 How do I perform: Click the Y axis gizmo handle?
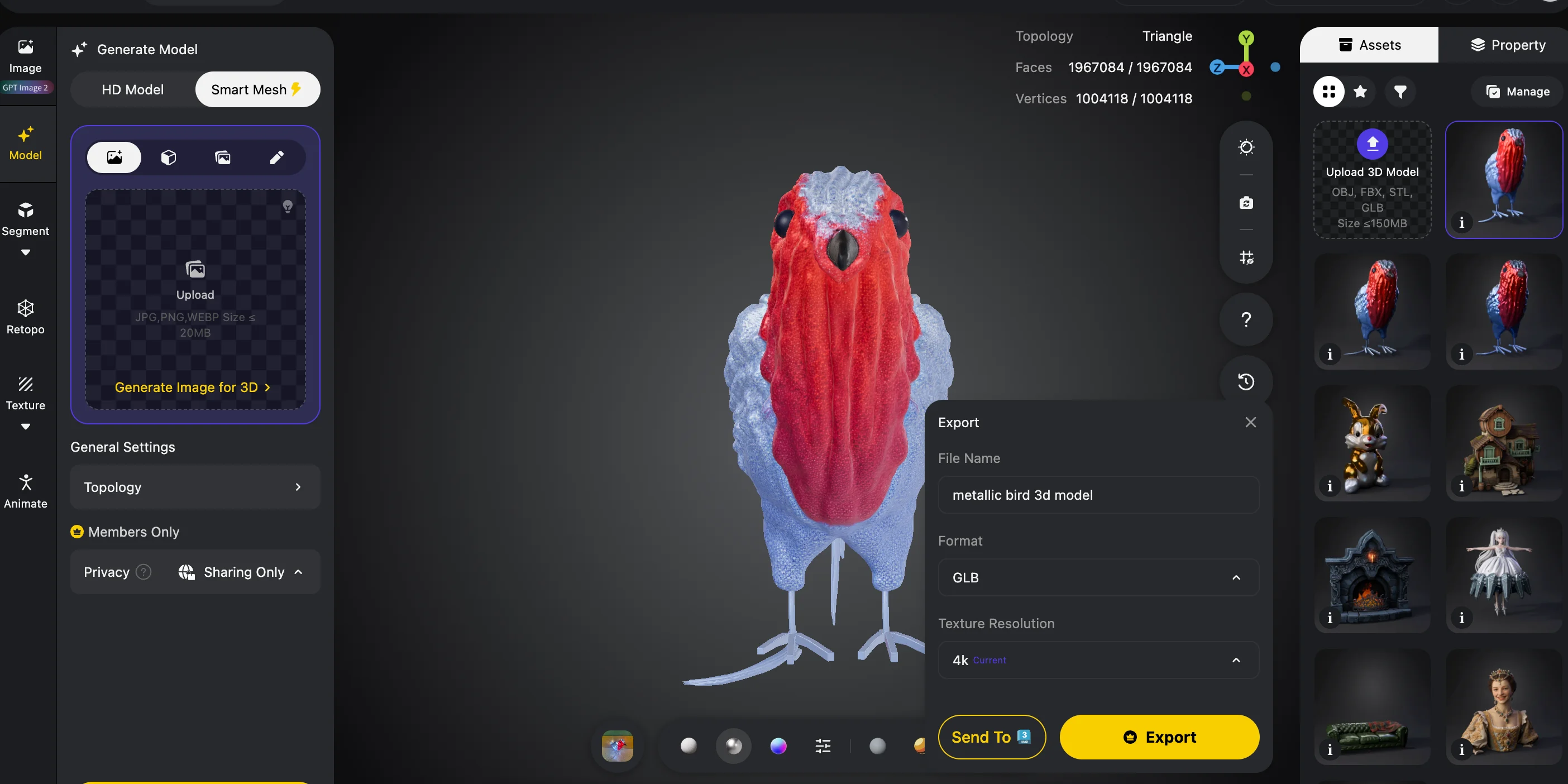(1246, 39)
